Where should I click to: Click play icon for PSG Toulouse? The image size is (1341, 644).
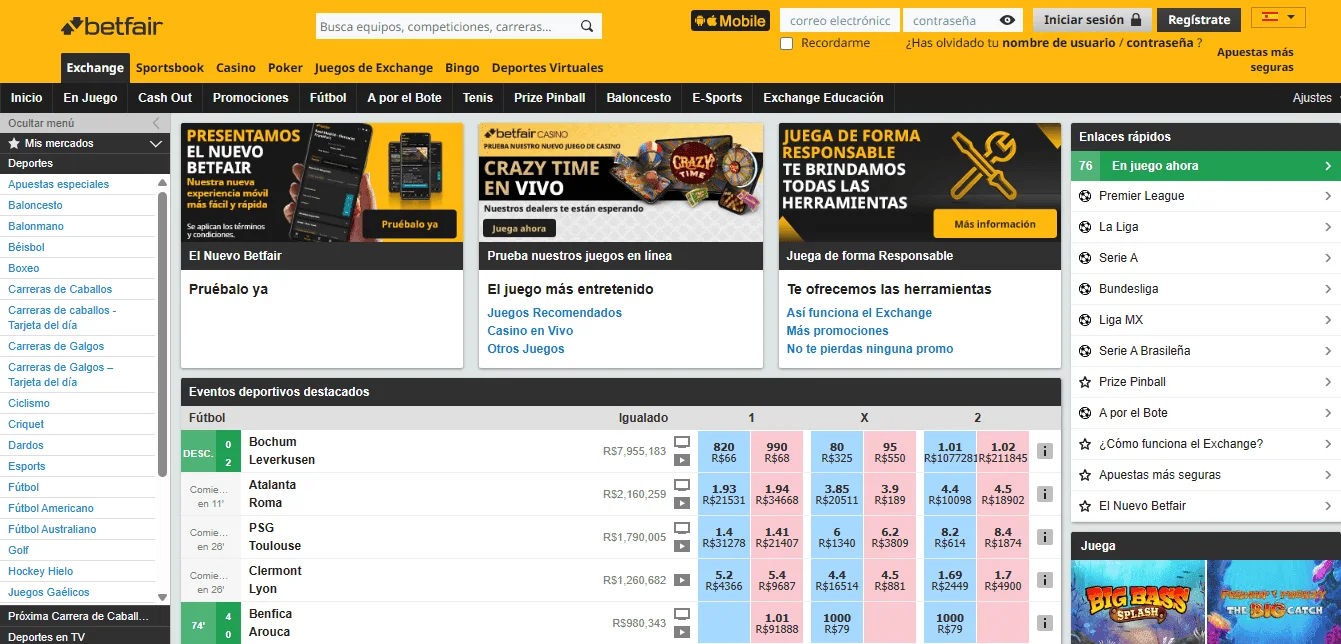pyautogui.click(x=682, y=547)
